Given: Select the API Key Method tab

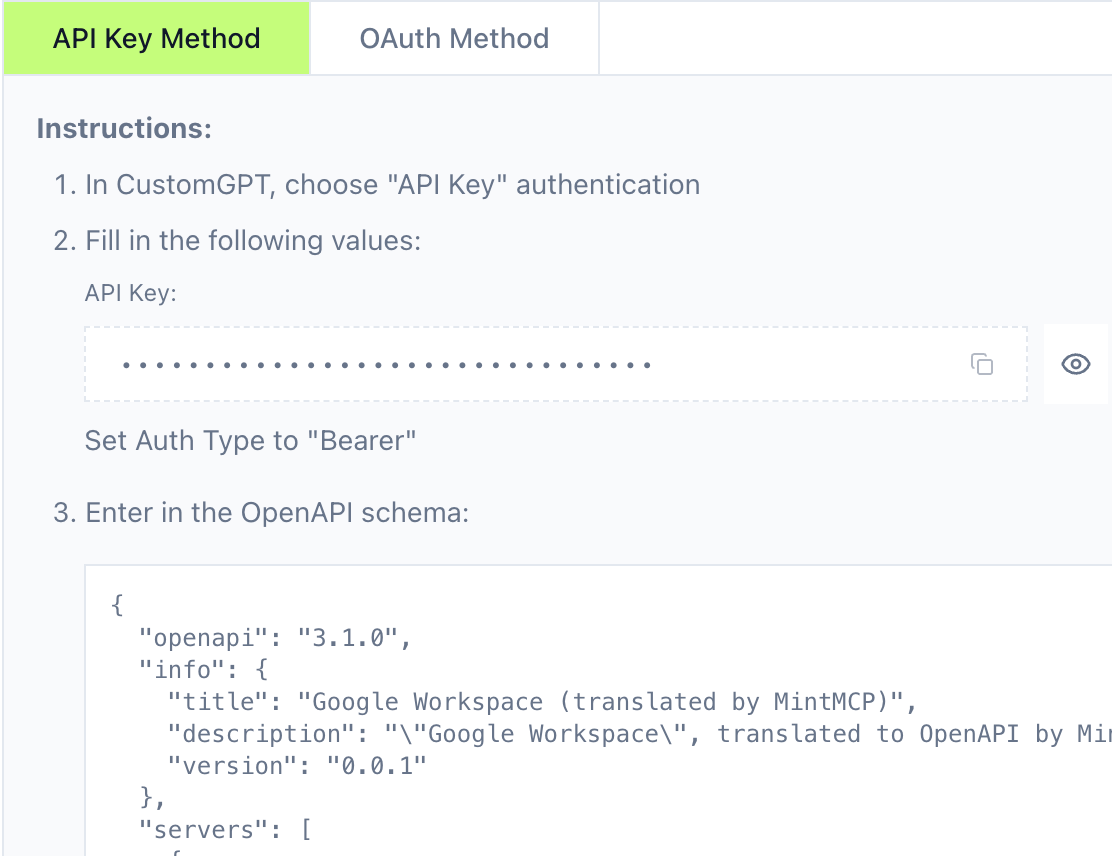Looking at the screenshot, I should [156, 38].
